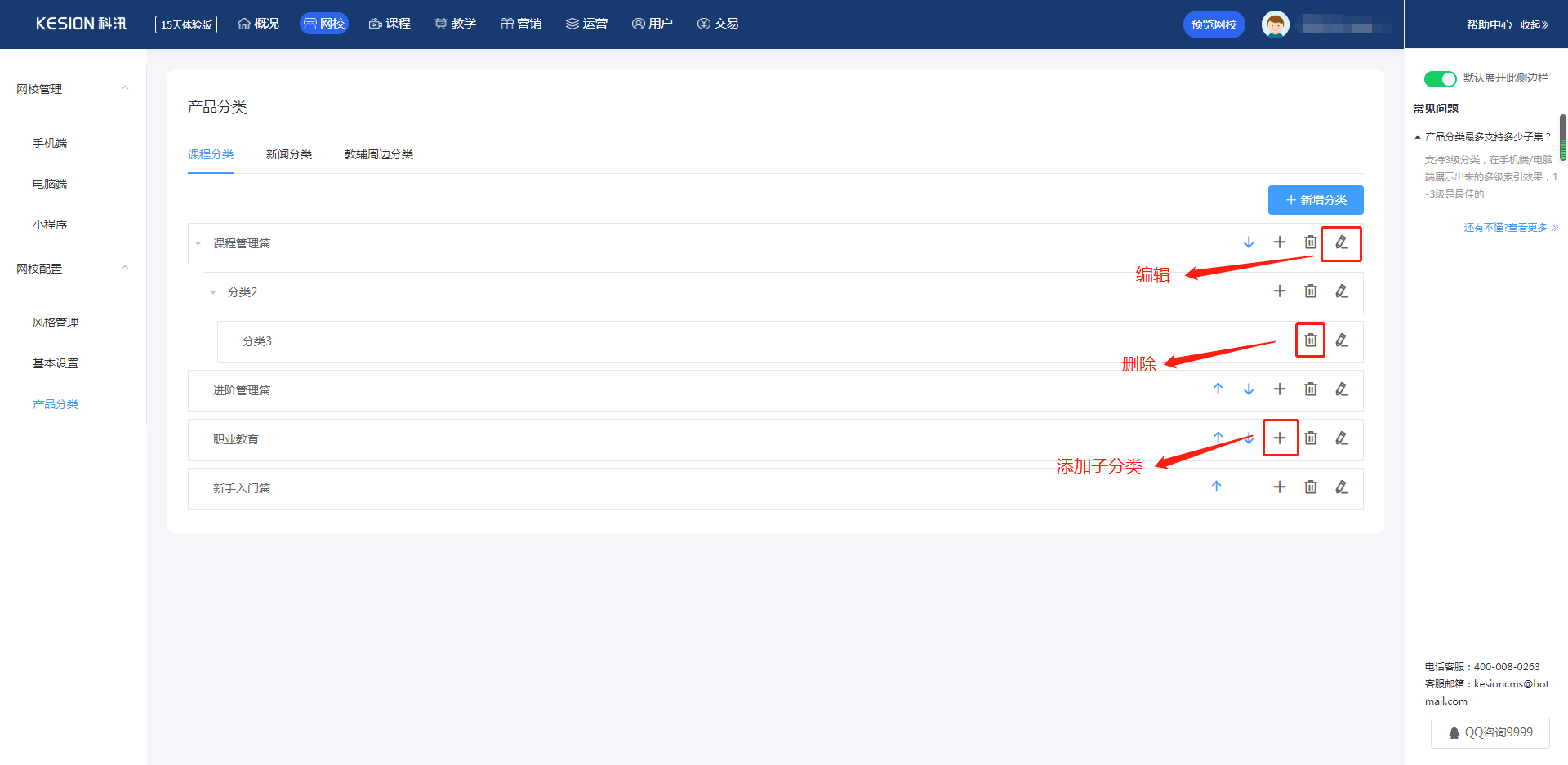Add subcategory under 进阶管理篇
1568x765 pixels.
tap(1280, 389)
